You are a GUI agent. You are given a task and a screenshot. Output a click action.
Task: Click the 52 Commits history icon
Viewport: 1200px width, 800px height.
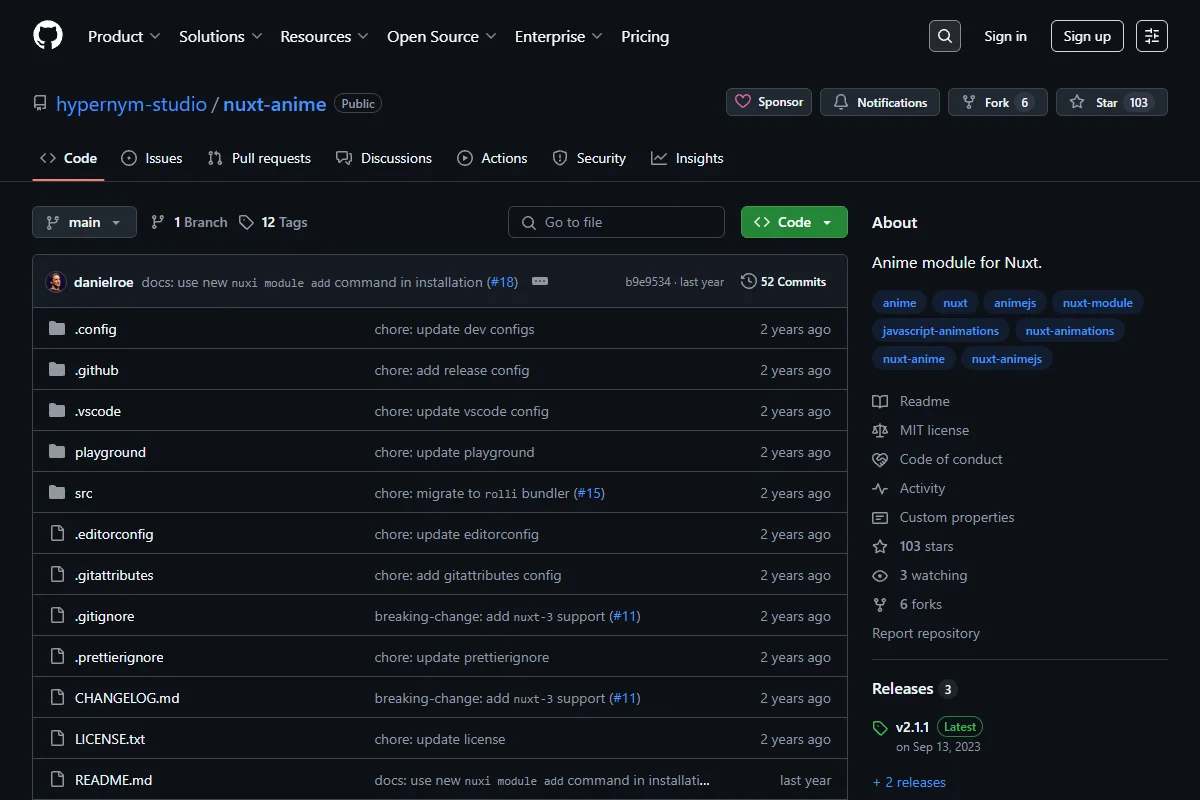pos(748,282)
